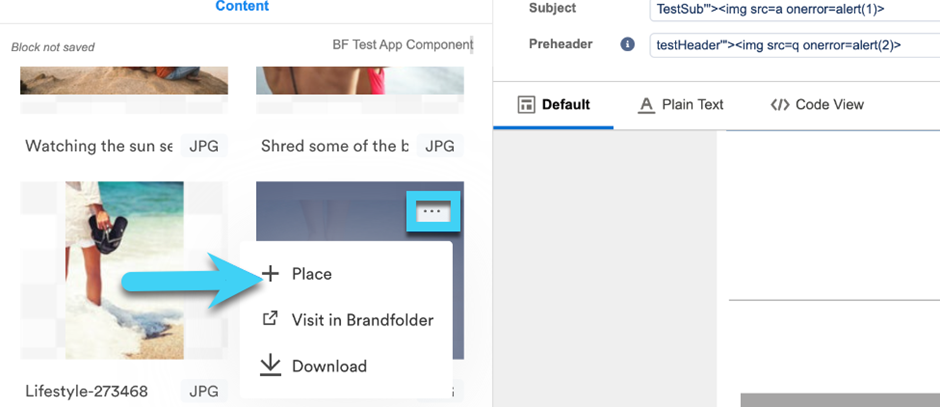Viewport: 940px width, 407px height.
Task: Click in the Subject input field
Action: click(795, 10)
